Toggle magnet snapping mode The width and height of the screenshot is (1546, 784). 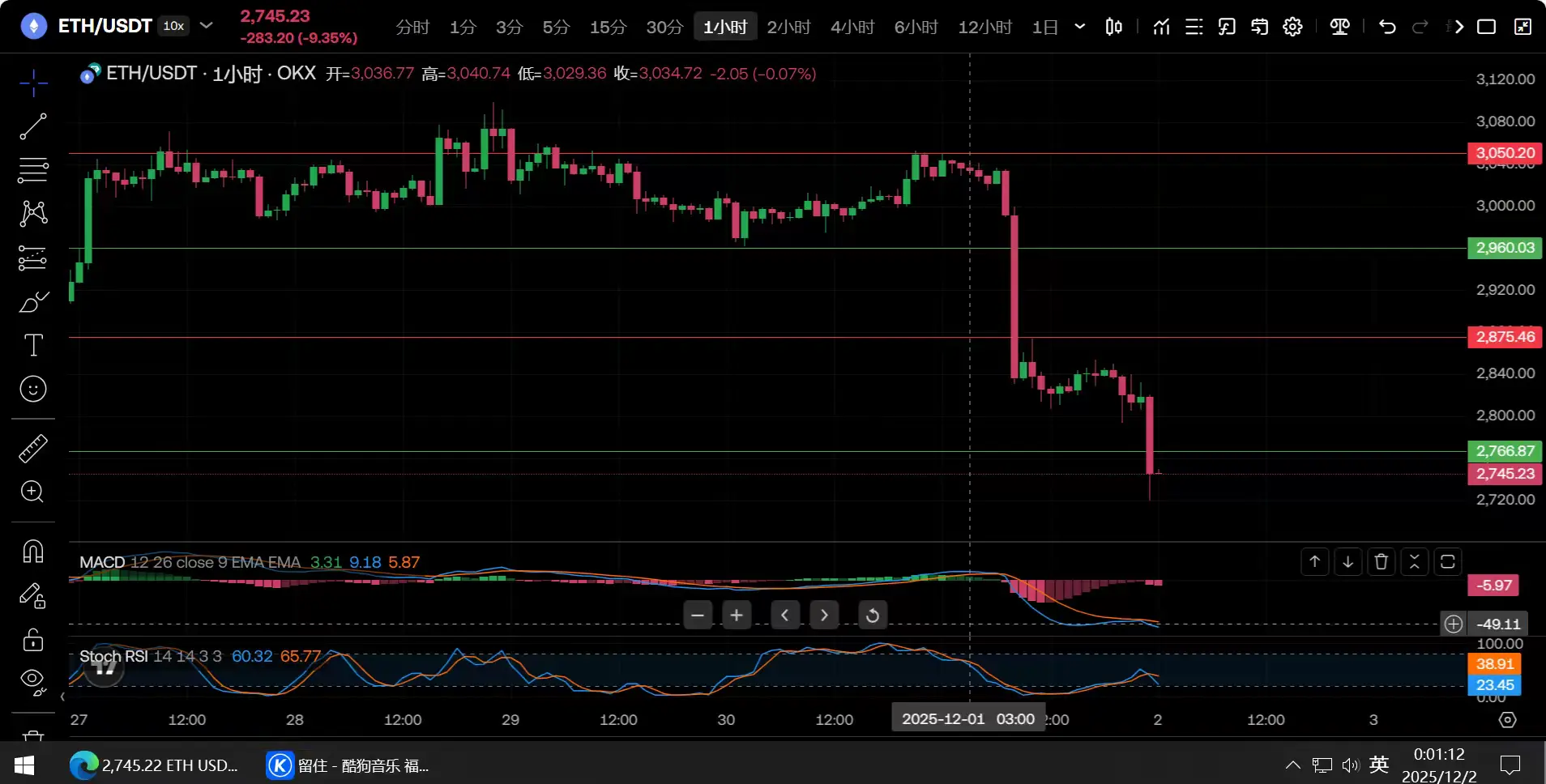[x=33, y=552]
